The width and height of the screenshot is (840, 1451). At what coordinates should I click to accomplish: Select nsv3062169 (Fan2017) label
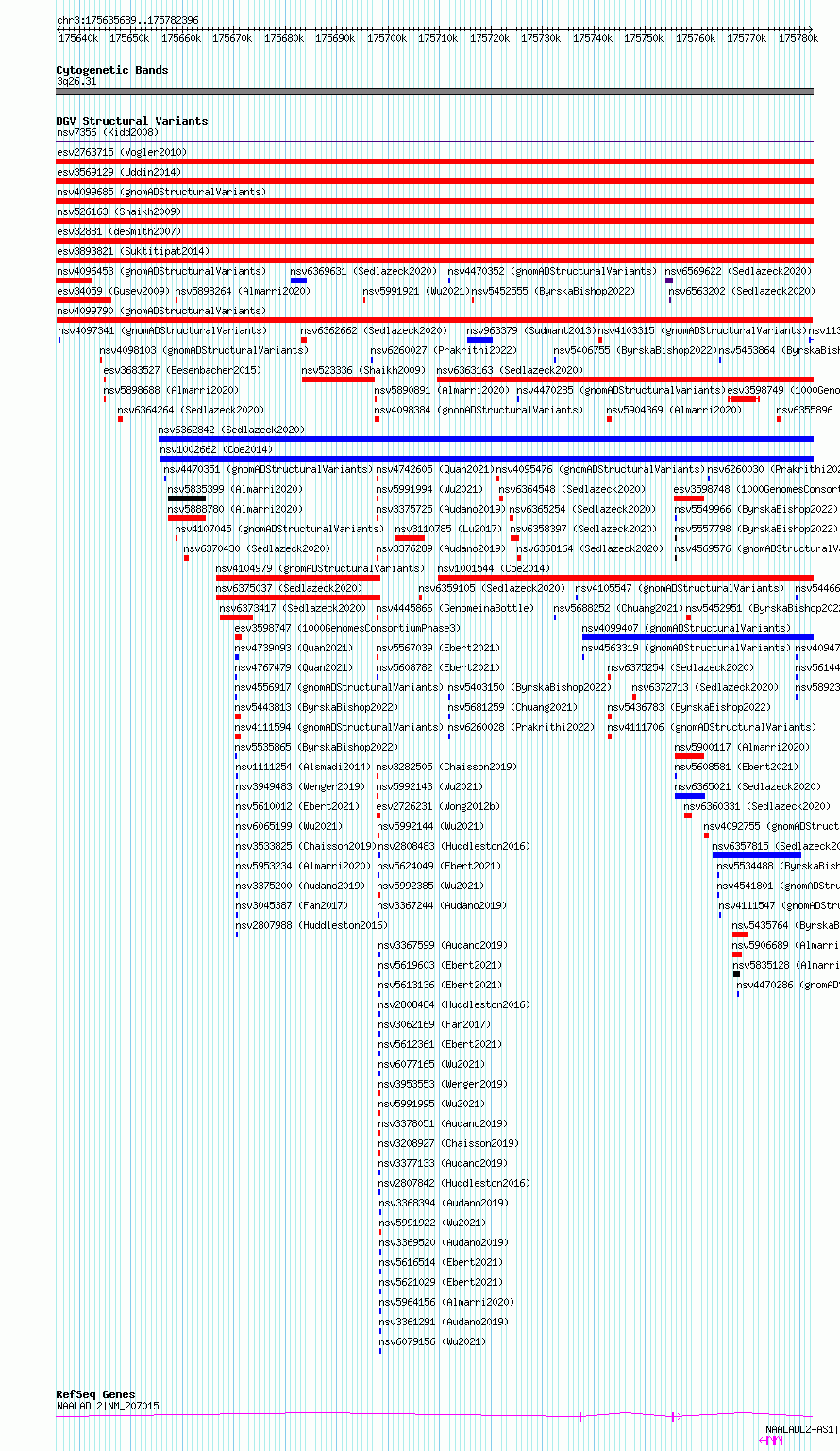435,1024
